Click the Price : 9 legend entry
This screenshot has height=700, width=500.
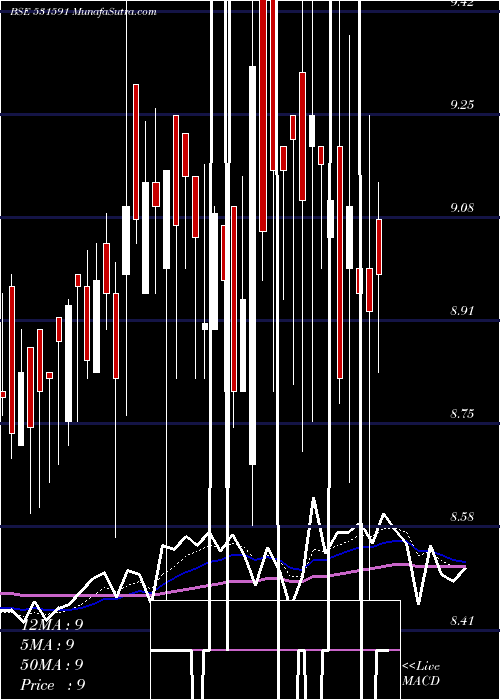coord(53,685)
